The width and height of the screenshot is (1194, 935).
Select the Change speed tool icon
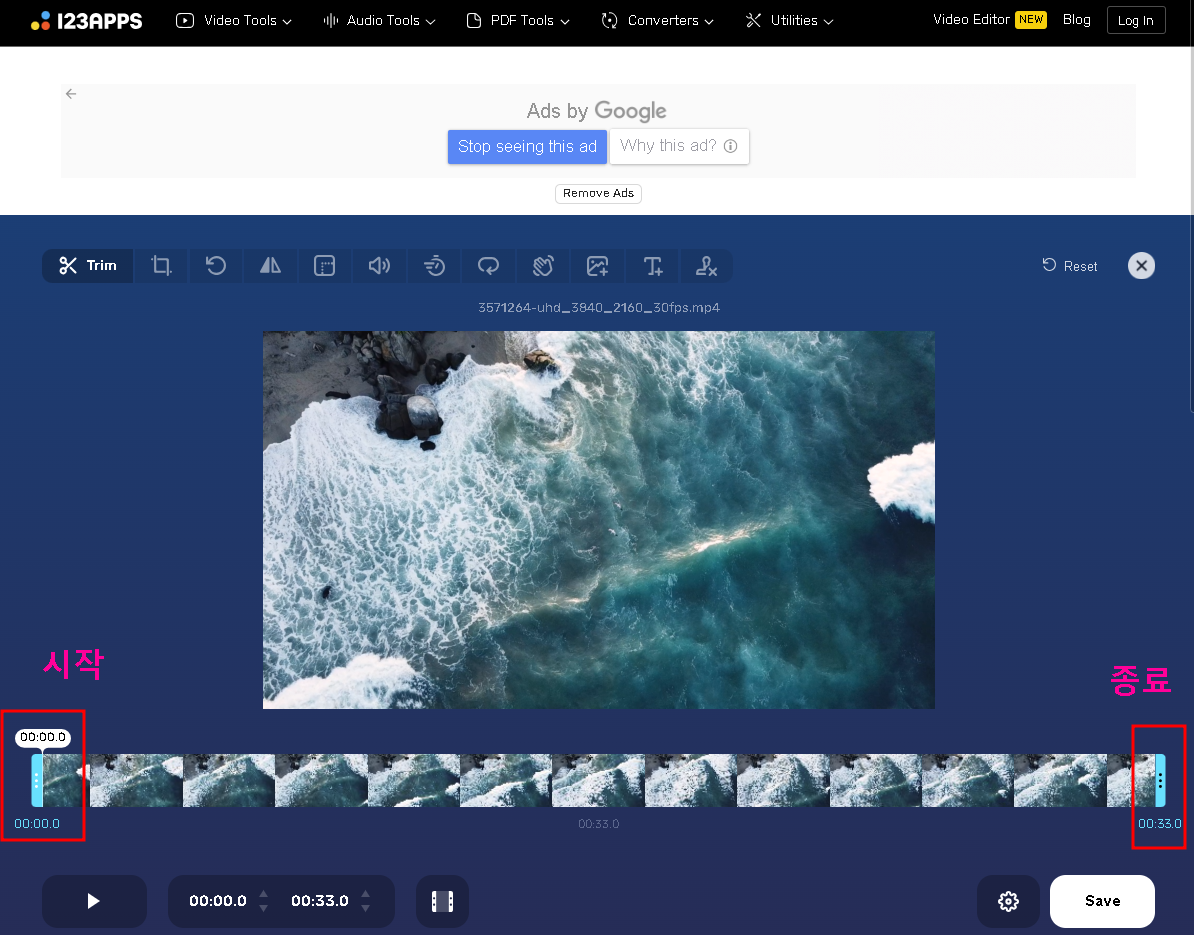click(434, 266)
